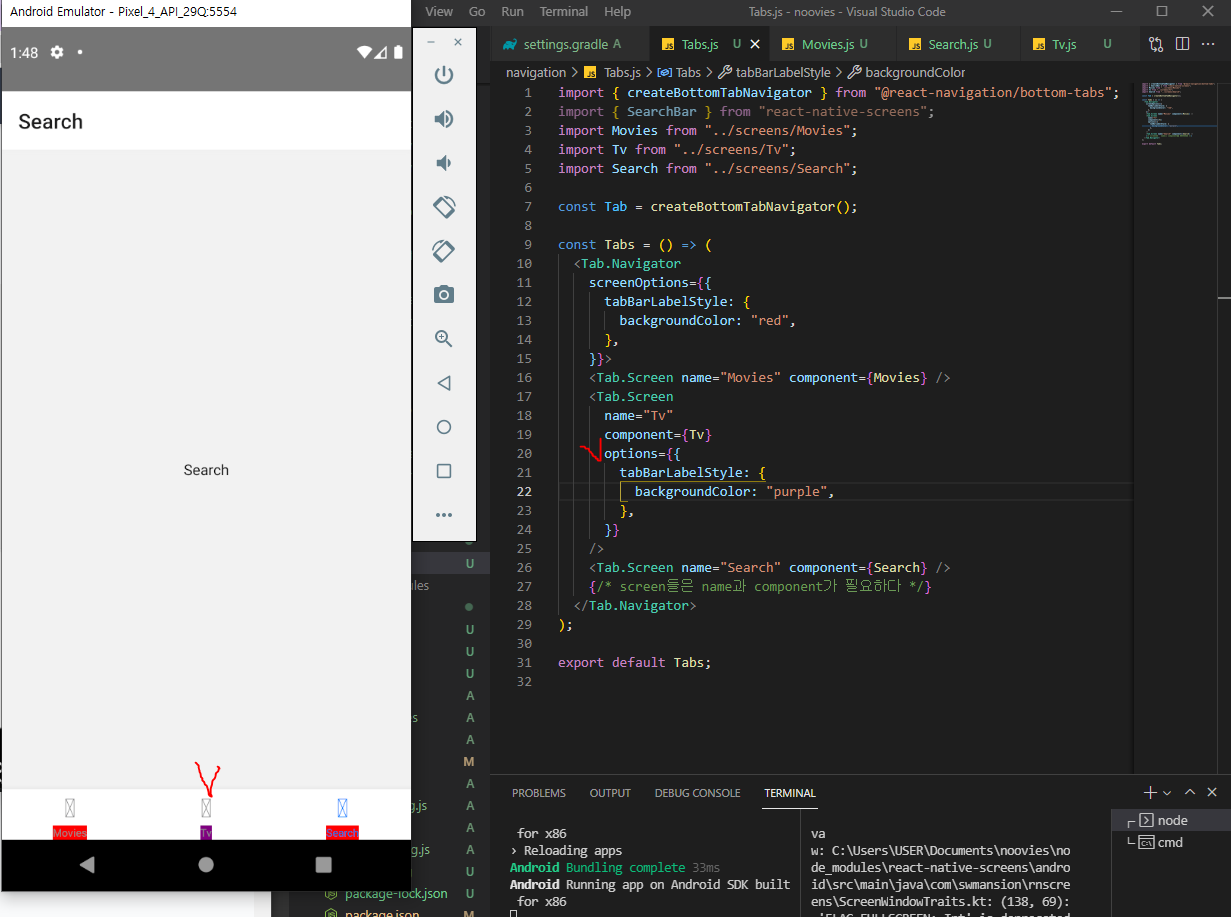Open the Go menu

pyautogui.click(x=477, y=11)
